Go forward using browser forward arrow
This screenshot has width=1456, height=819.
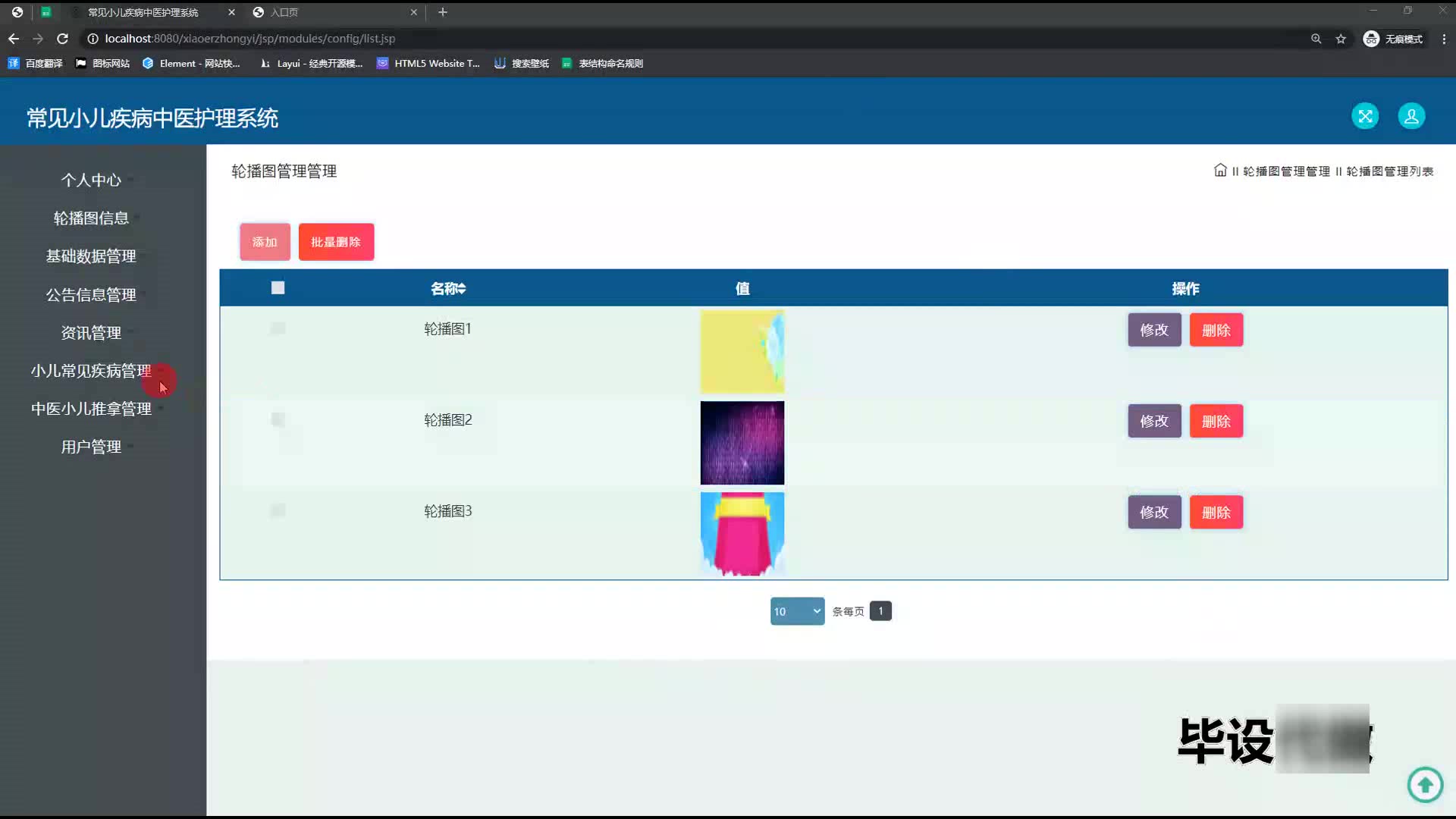[38, 39]
